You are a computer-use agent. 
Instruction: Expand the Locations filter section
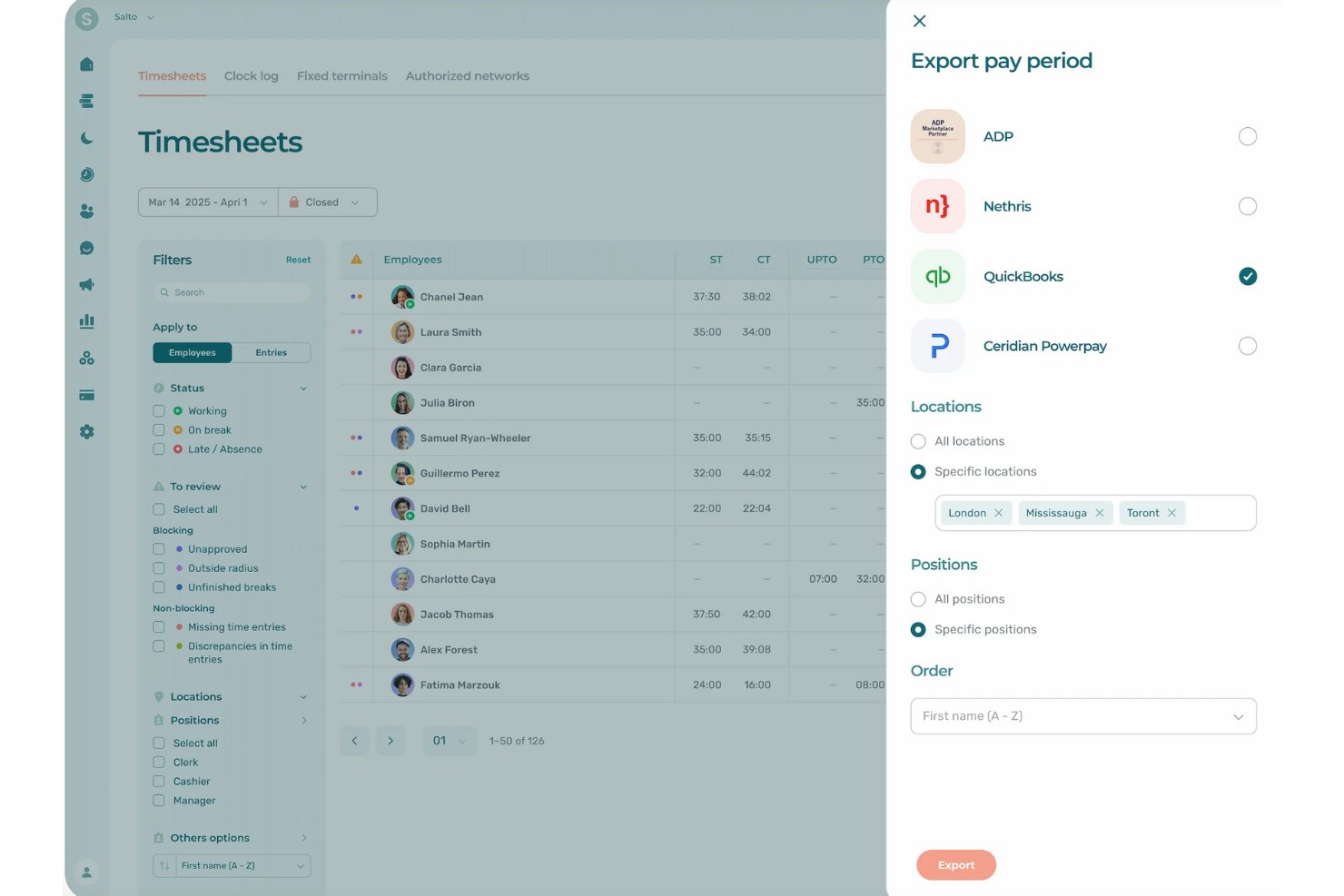tap(303, 697)
